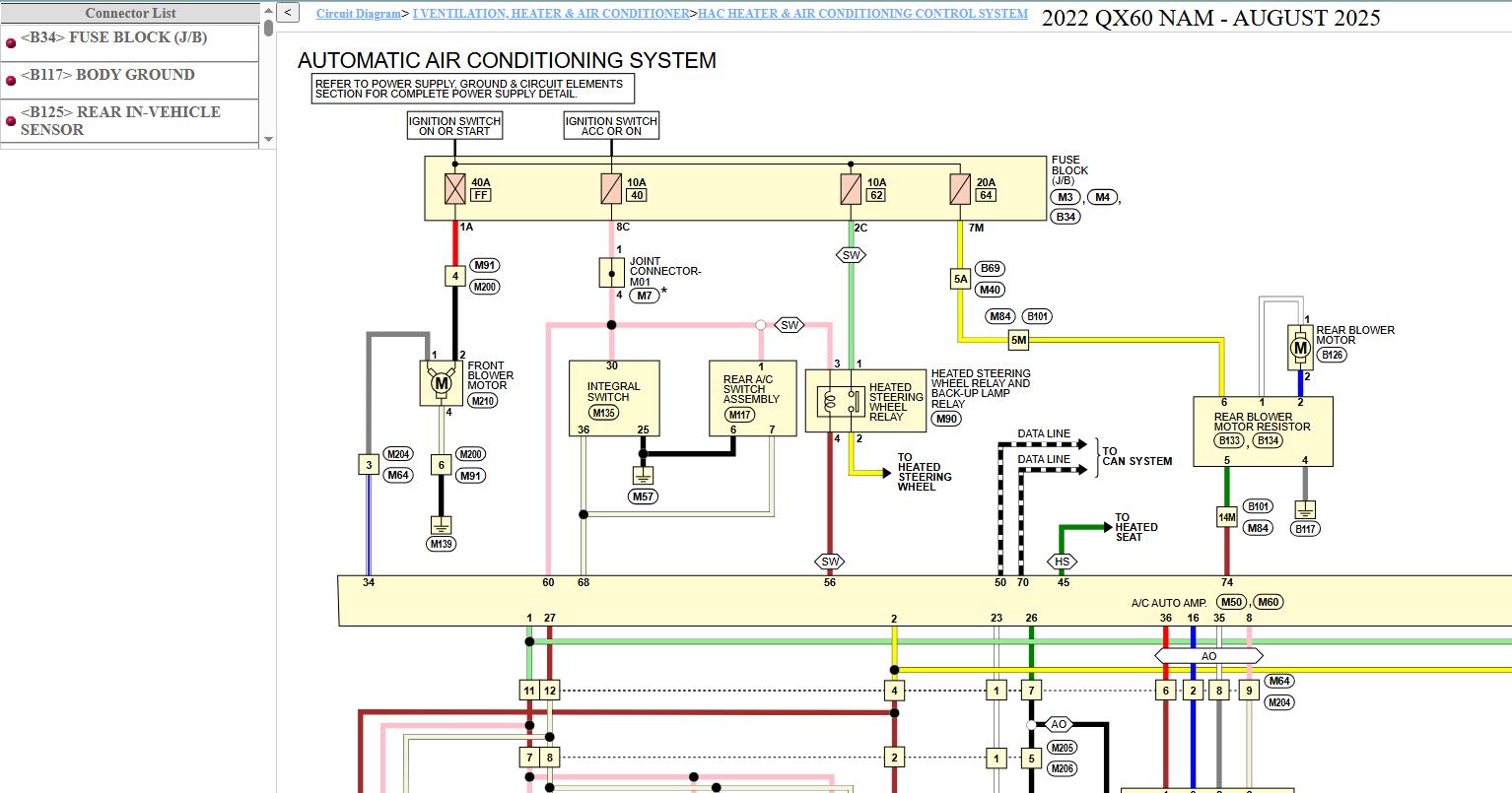The height and width of the screenshot is (793, 1512).
Task: Open HAC Heater & Air Conditioning Control System link
Action: (862, 14)
